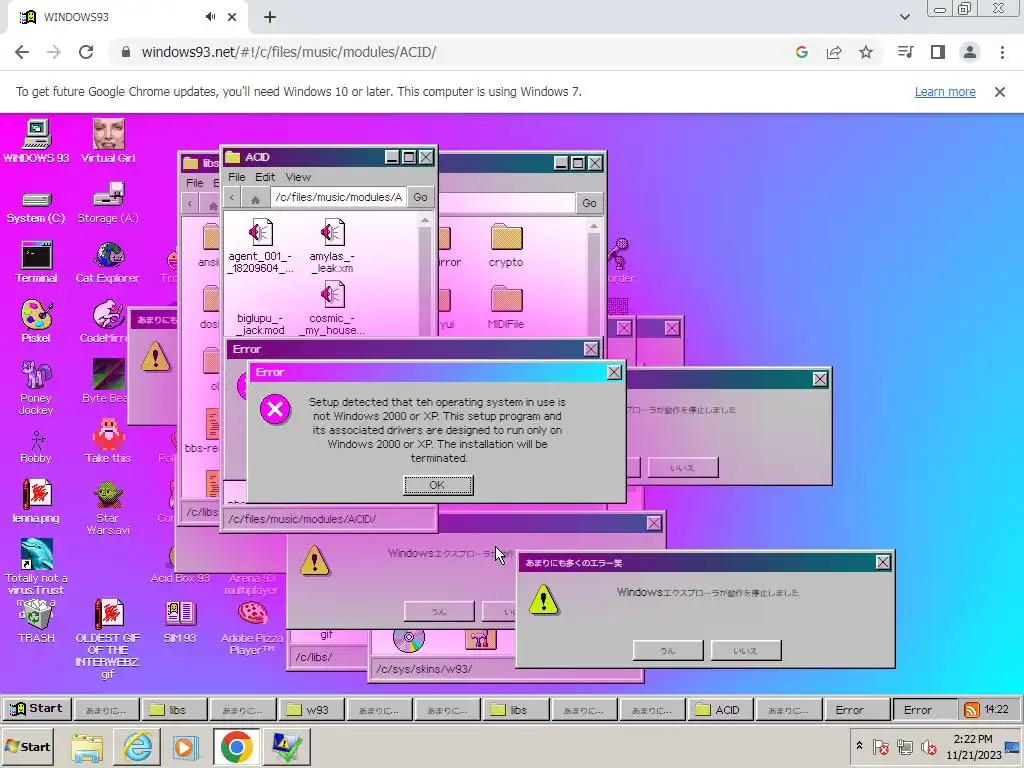
Task: Click Go button in ACID window
Action: [421, 197]
